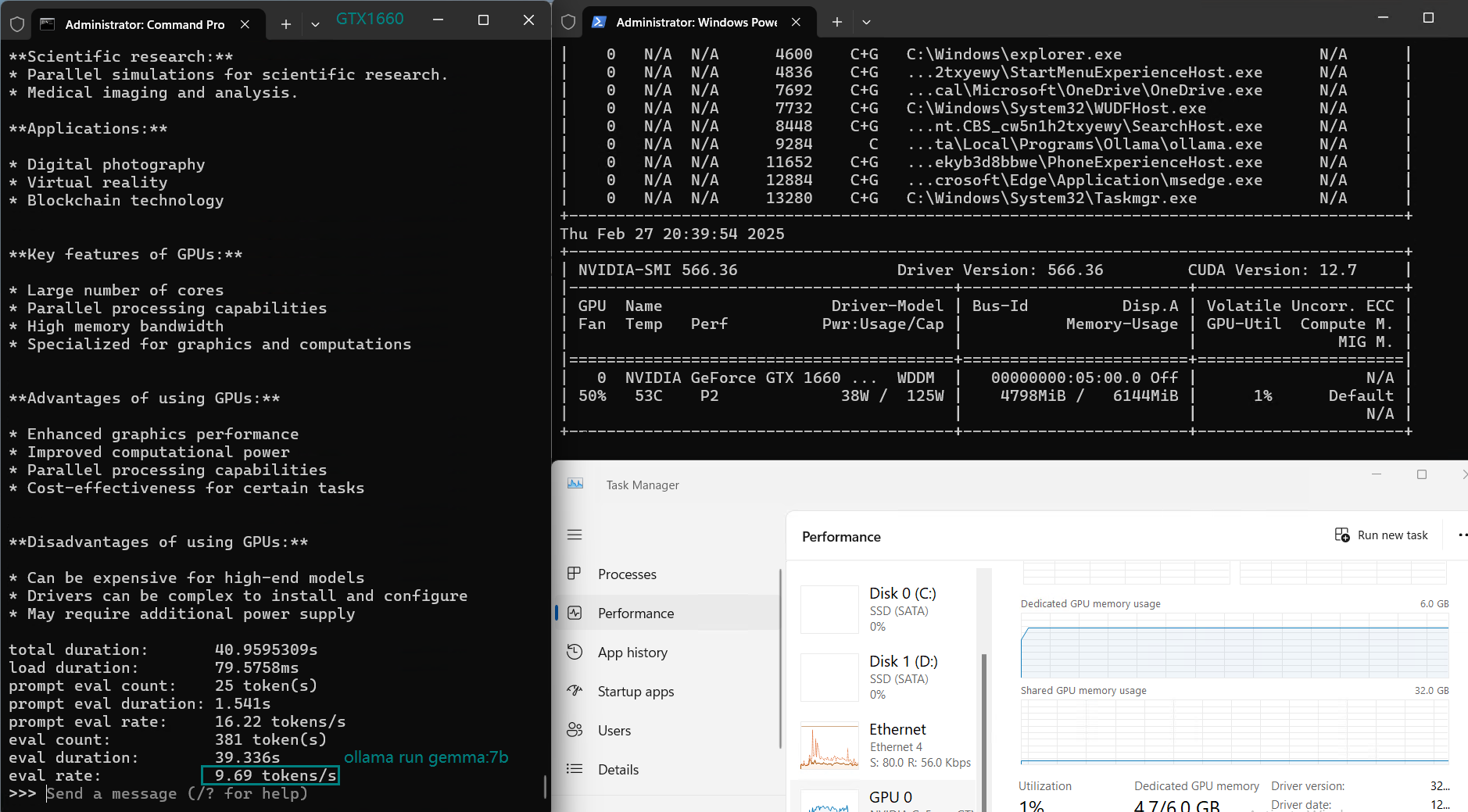Expand the Command Prompt tab dropdown arrow
The width and height of the screenshot is (1468, 812).
(315, 24)
